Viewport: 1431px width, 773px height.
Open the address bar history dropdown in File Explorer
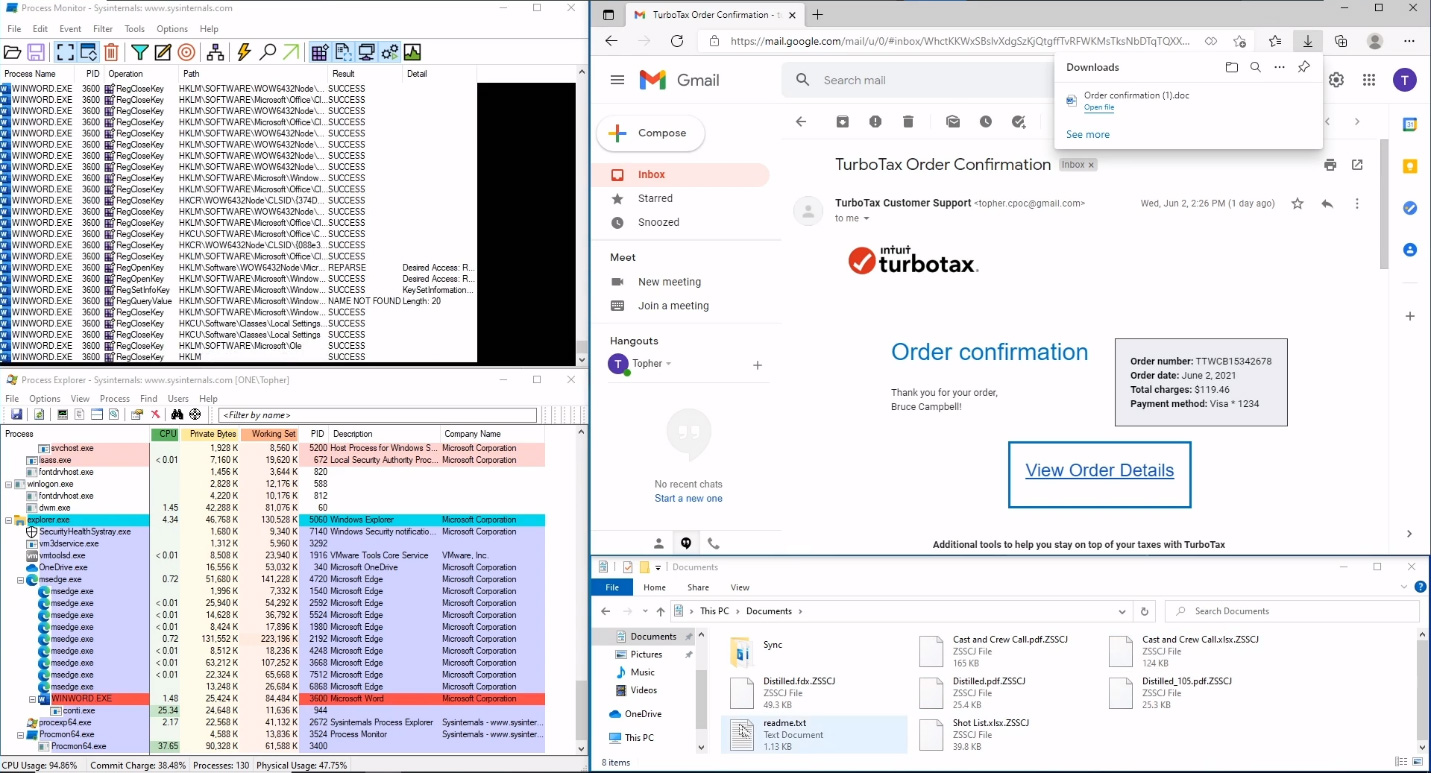click(x=1124, y=611)
